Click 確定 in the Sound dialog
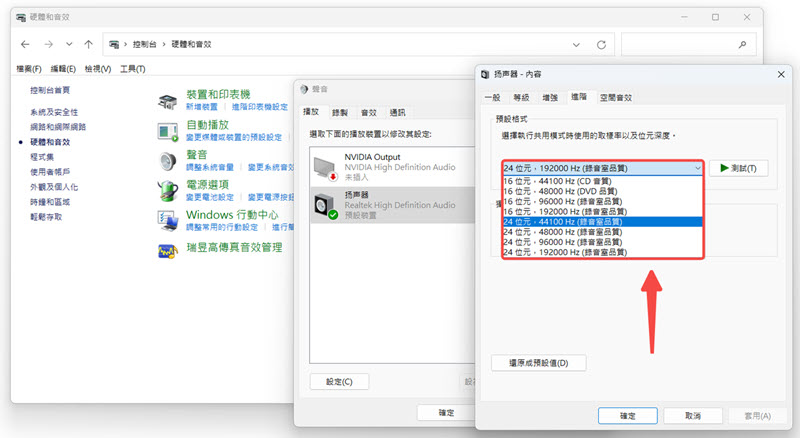The height and width of the screenshot is (438, 800). point(446,412)
